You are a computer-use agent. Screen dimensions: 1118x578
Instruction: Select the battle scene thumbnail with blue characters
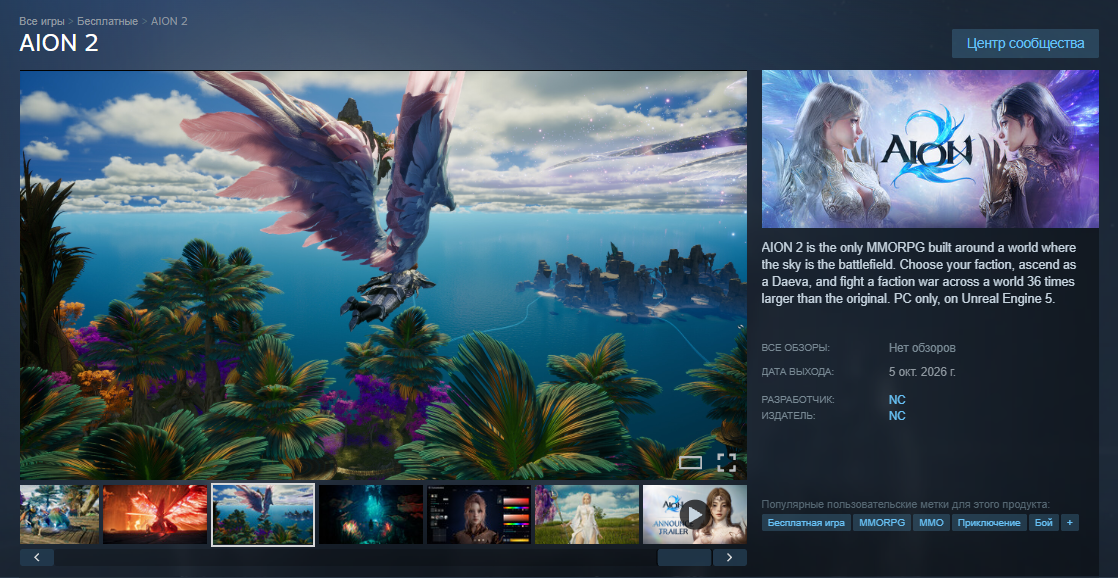pos(59,515)
